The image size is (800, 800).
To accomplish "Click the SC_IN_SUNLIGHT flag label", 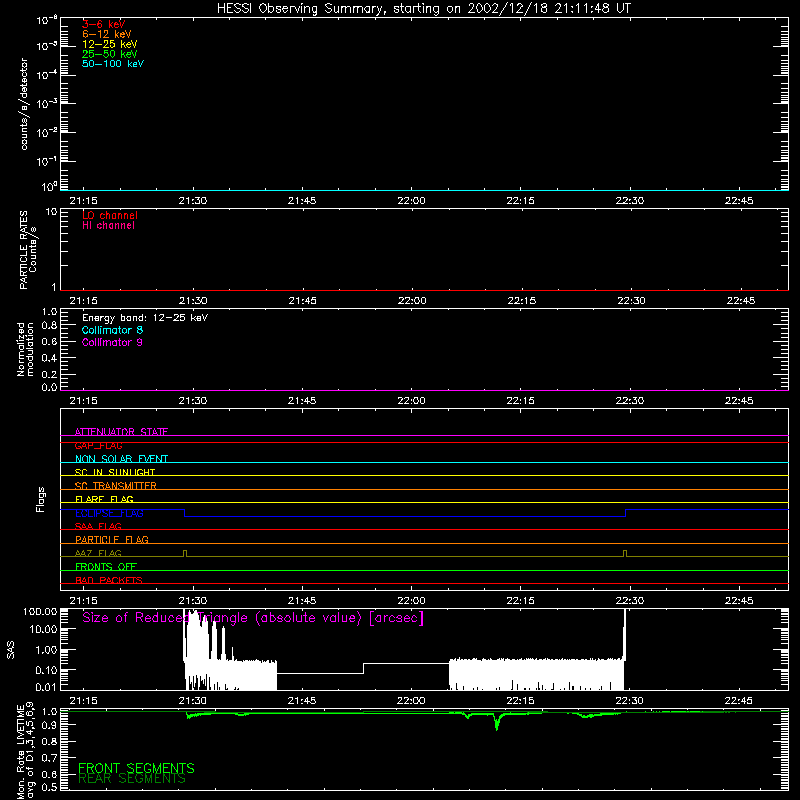I will coord(115,472).
